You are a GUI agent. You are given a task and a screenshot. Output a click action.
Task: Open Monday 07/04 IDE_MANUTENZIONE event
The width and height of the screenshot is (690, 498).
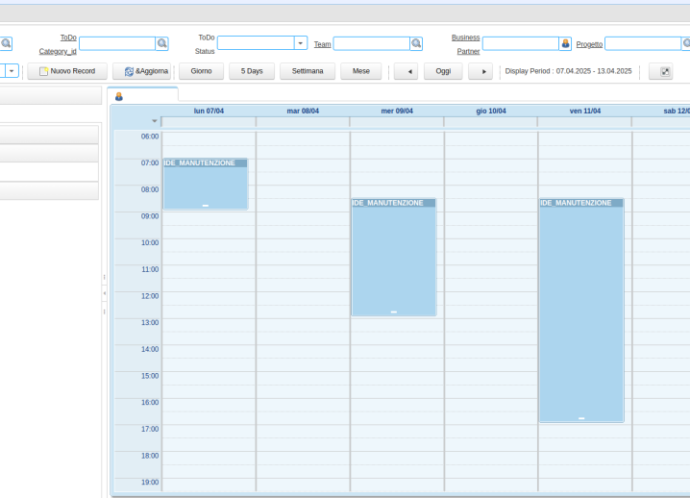click(x=204, y=183)
